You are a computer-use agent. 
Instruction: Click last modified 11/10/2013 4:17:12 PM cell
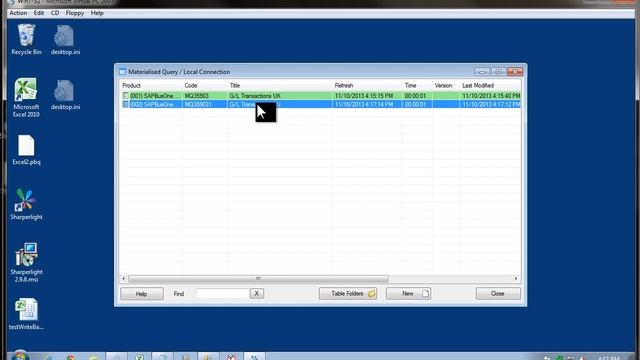pyautogui.click(x=491, y=104)
